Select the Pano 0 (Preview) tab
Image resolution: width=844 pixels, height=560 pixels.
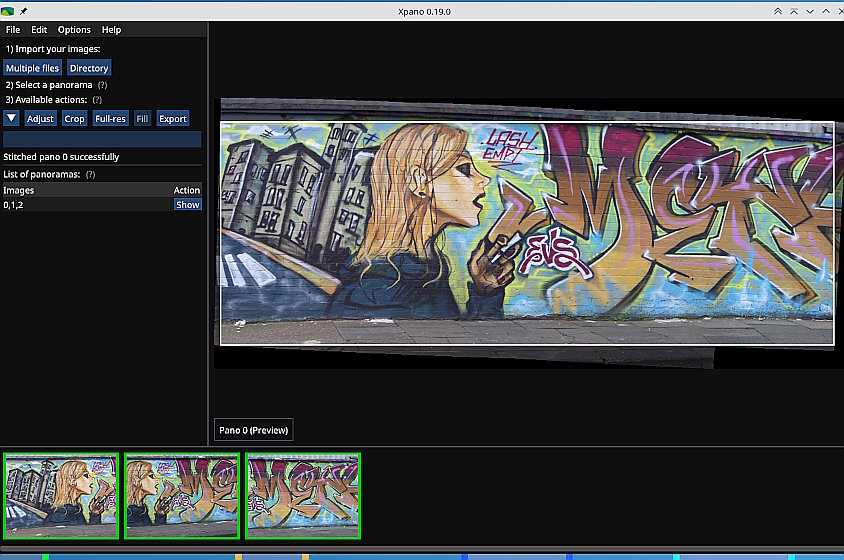click(254, 431)
